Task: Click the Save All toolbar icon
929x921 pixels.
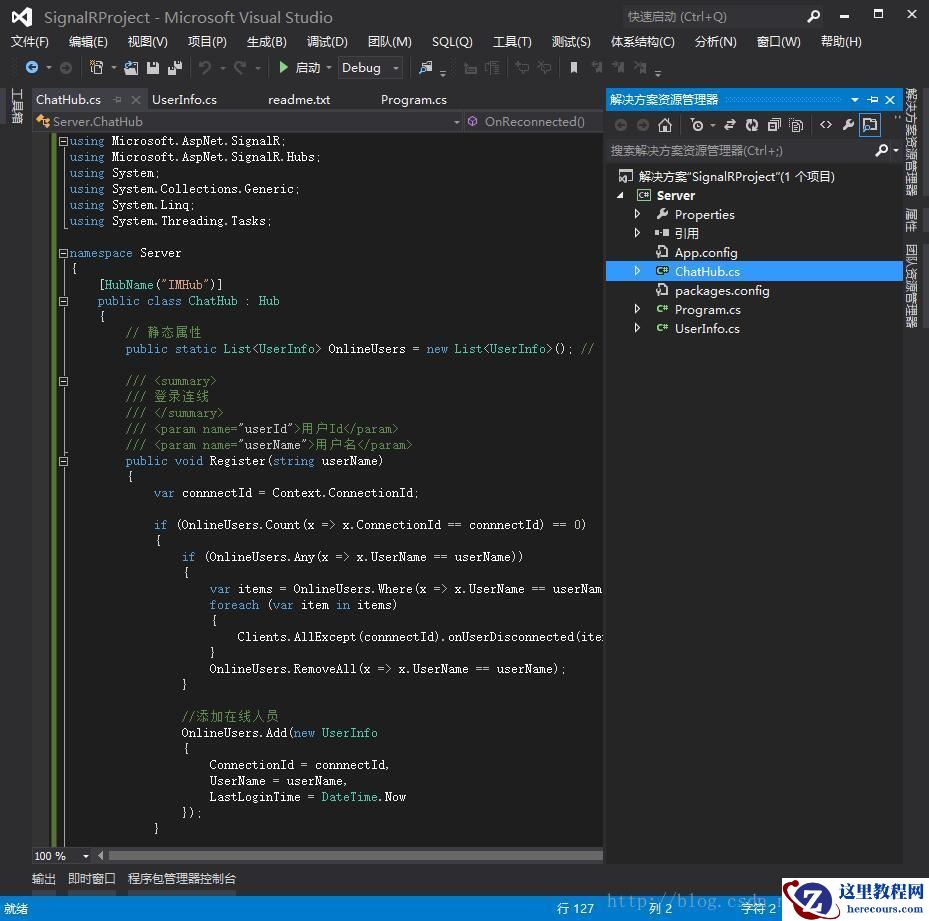Action: (175, 68)
